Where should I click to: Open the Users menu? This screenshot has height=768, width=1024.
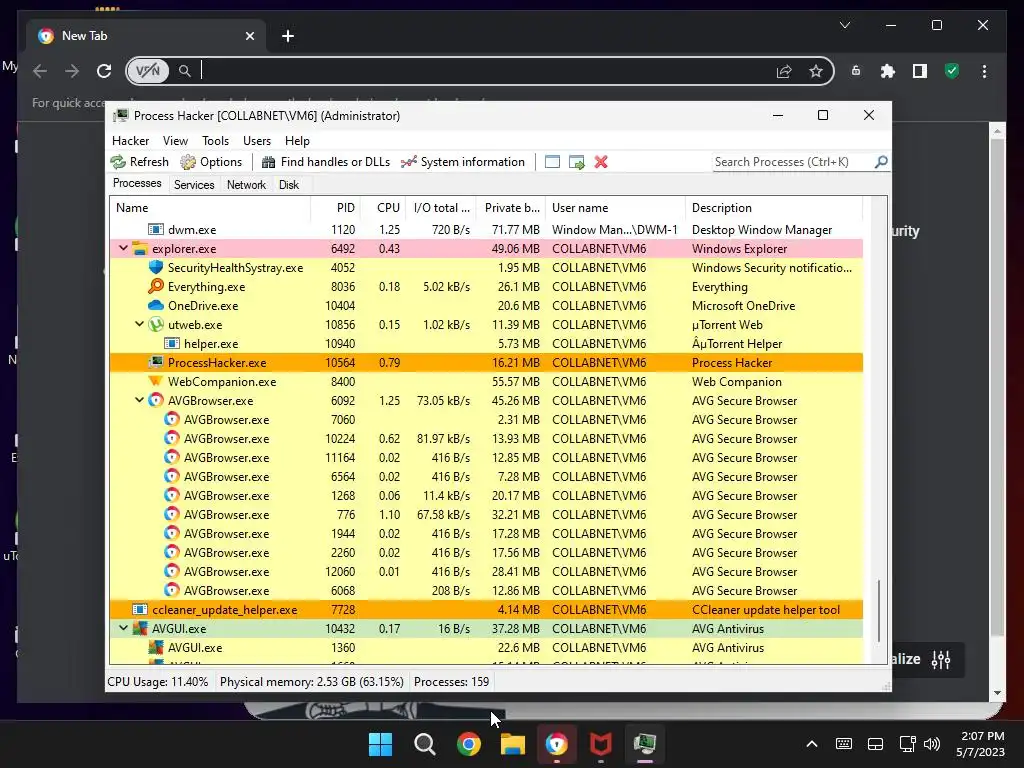(x=257, y=141)
